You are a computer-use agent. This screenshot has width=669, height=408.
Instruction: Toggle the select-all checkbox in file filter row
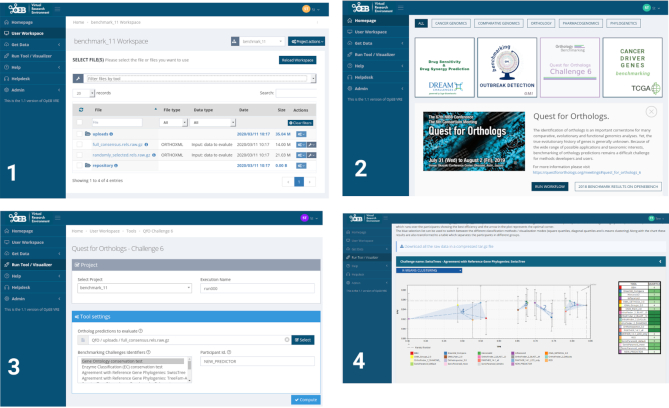(80, 121)
